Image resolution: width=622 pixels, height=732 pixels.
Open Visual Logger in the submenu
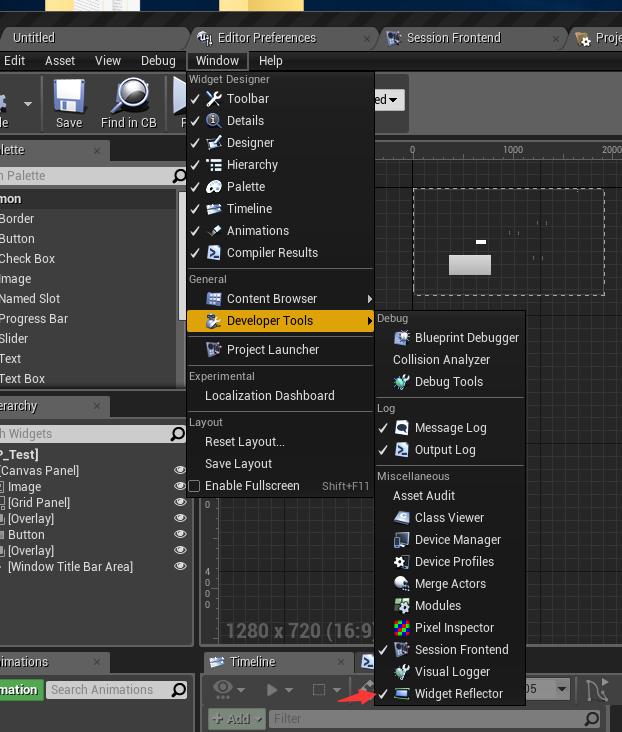(x=452, y=672)
